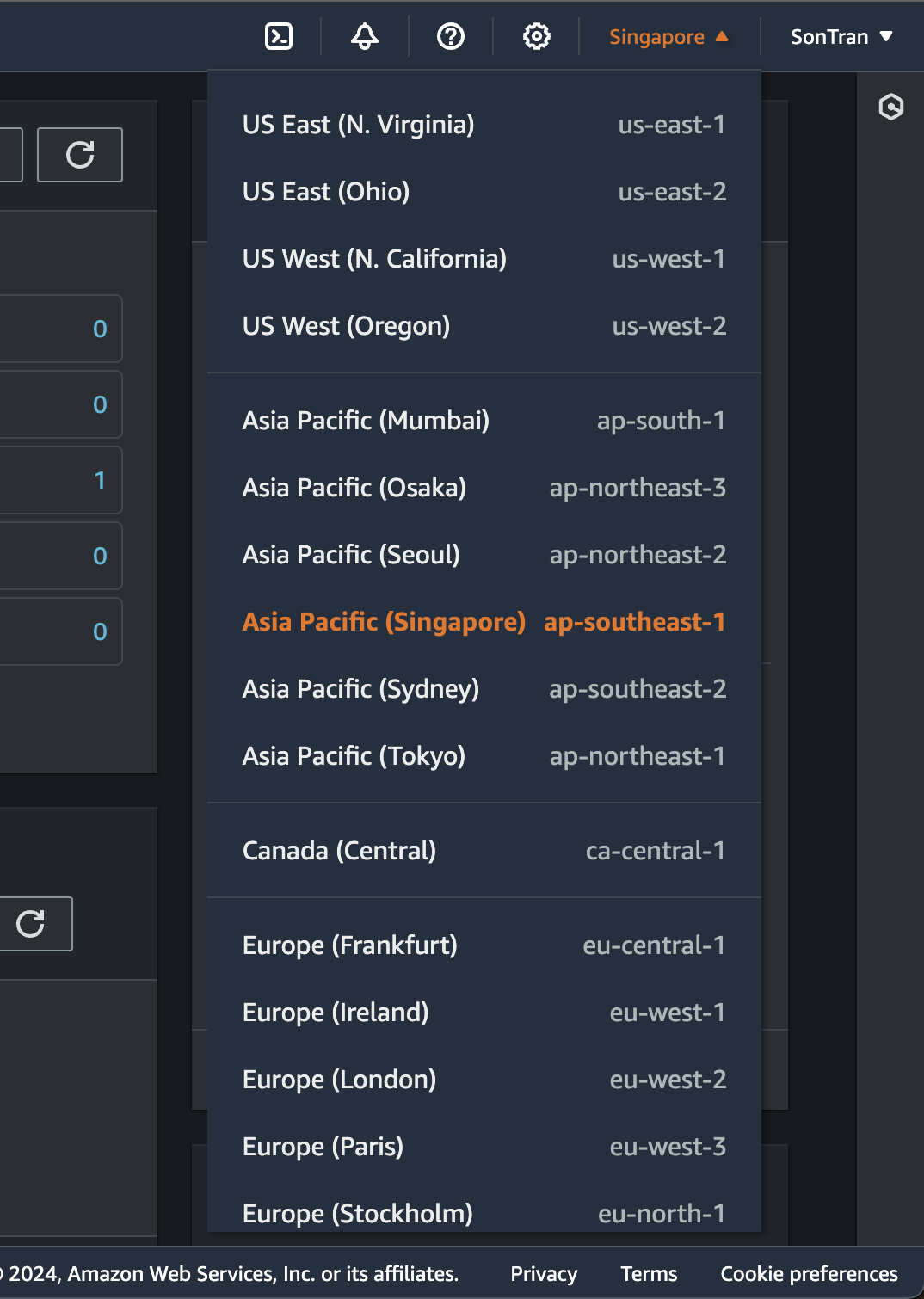
Task: Select Europe (Frankfurt) region
Action: (x=484, y=945)
